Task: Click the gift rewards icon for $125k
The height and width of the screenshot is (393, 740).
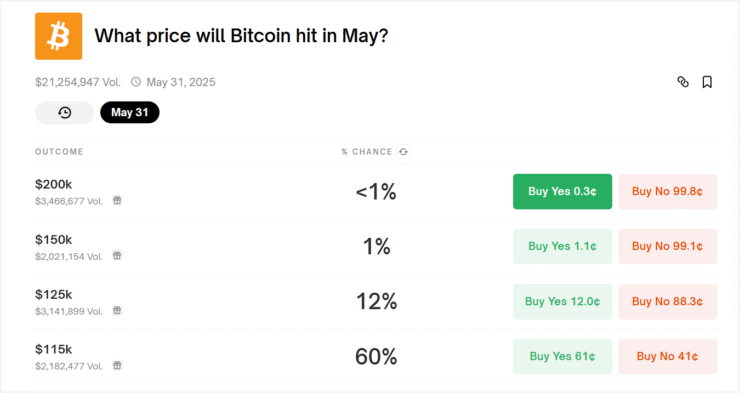Action: coord(117,310)
